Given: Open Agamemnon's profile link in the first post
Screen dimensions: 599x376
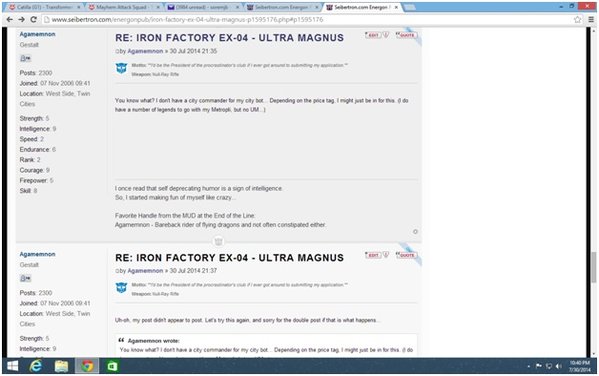Looking at the screenshot, I should (145, 51).
